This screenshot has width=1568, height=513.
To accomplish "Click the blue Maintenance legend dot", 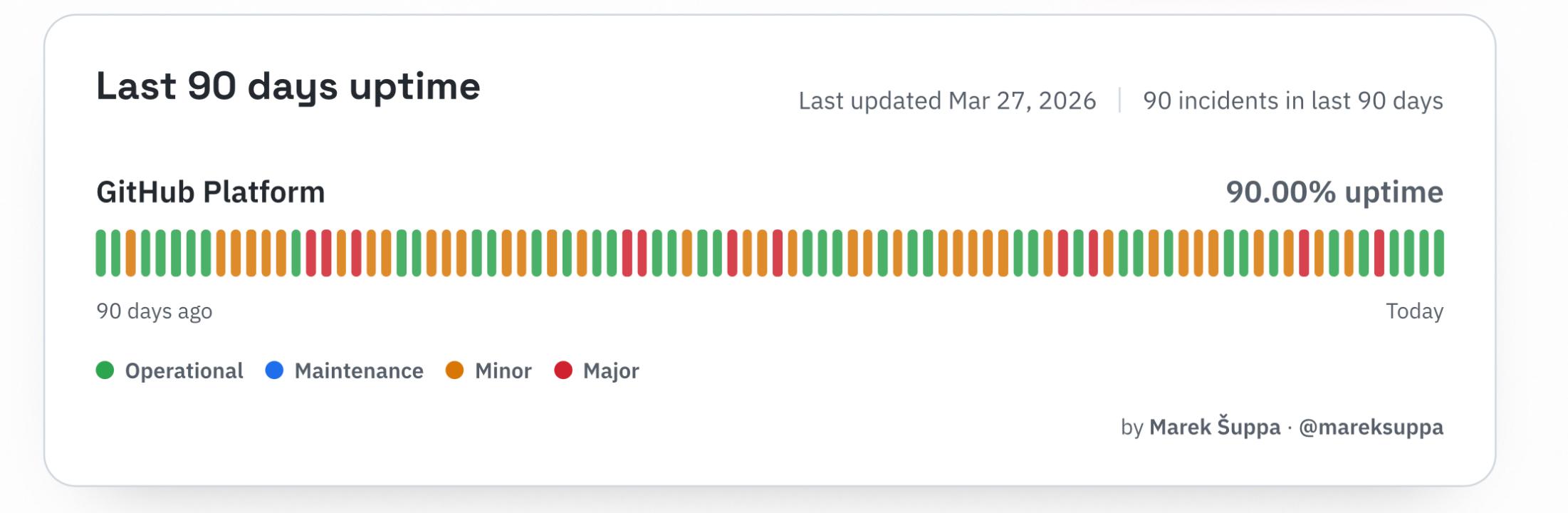I will coord(274,370).
